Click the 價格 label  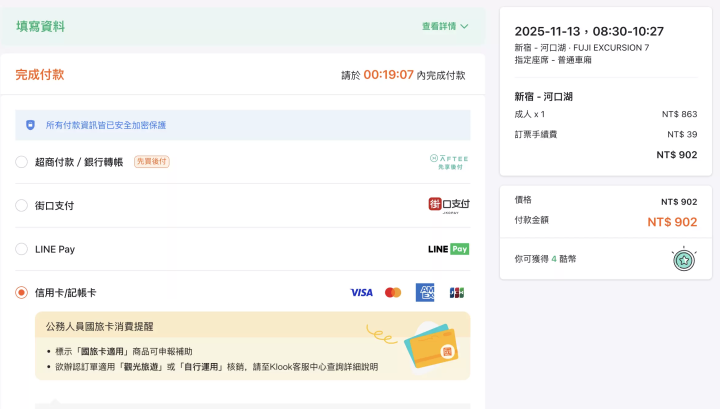tap(523, 200)
